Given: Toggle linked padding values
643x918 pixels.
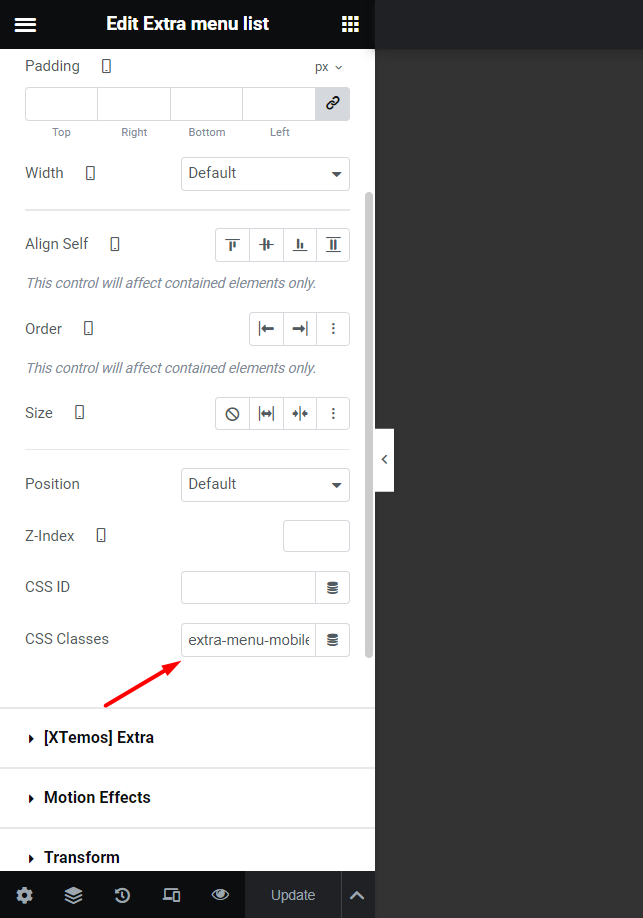Looking at the screenshot, I should (x=333, y=104).
